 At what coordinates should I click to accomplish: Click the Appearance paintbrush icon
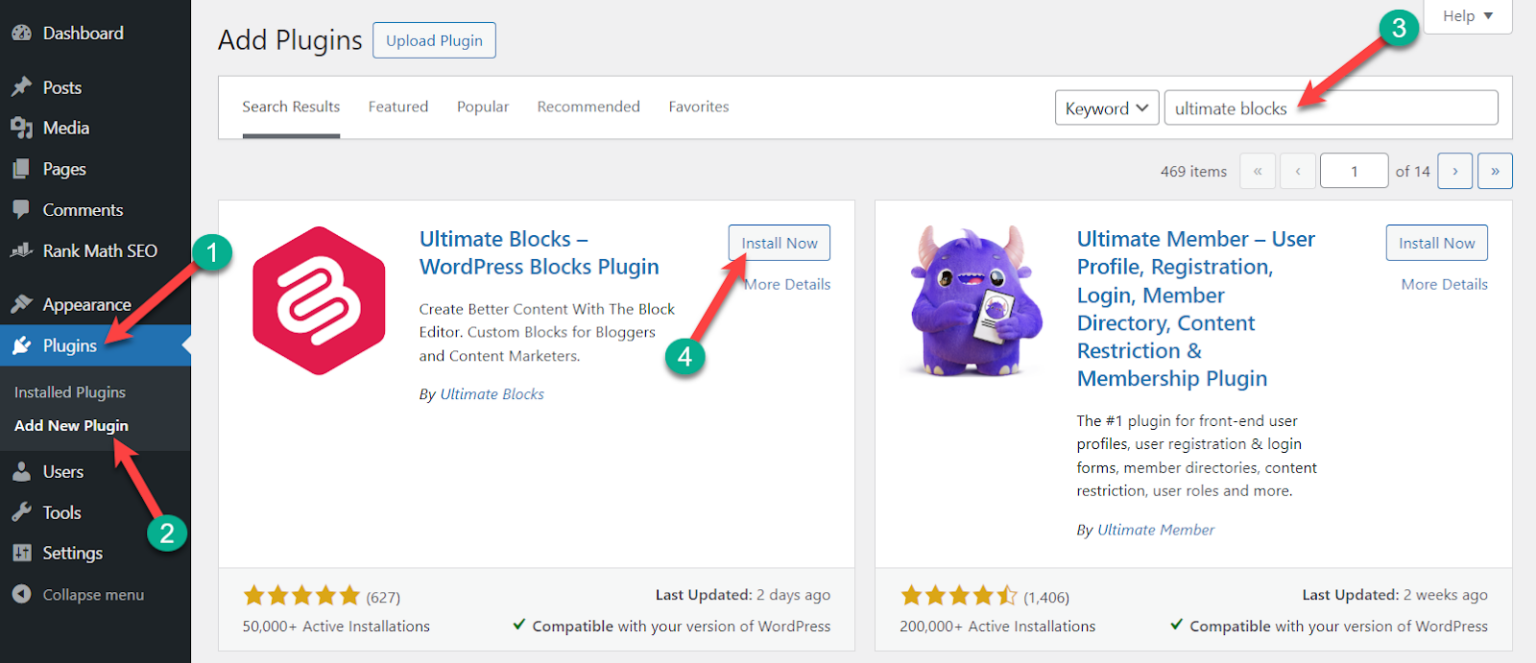(x=21, y=305)
